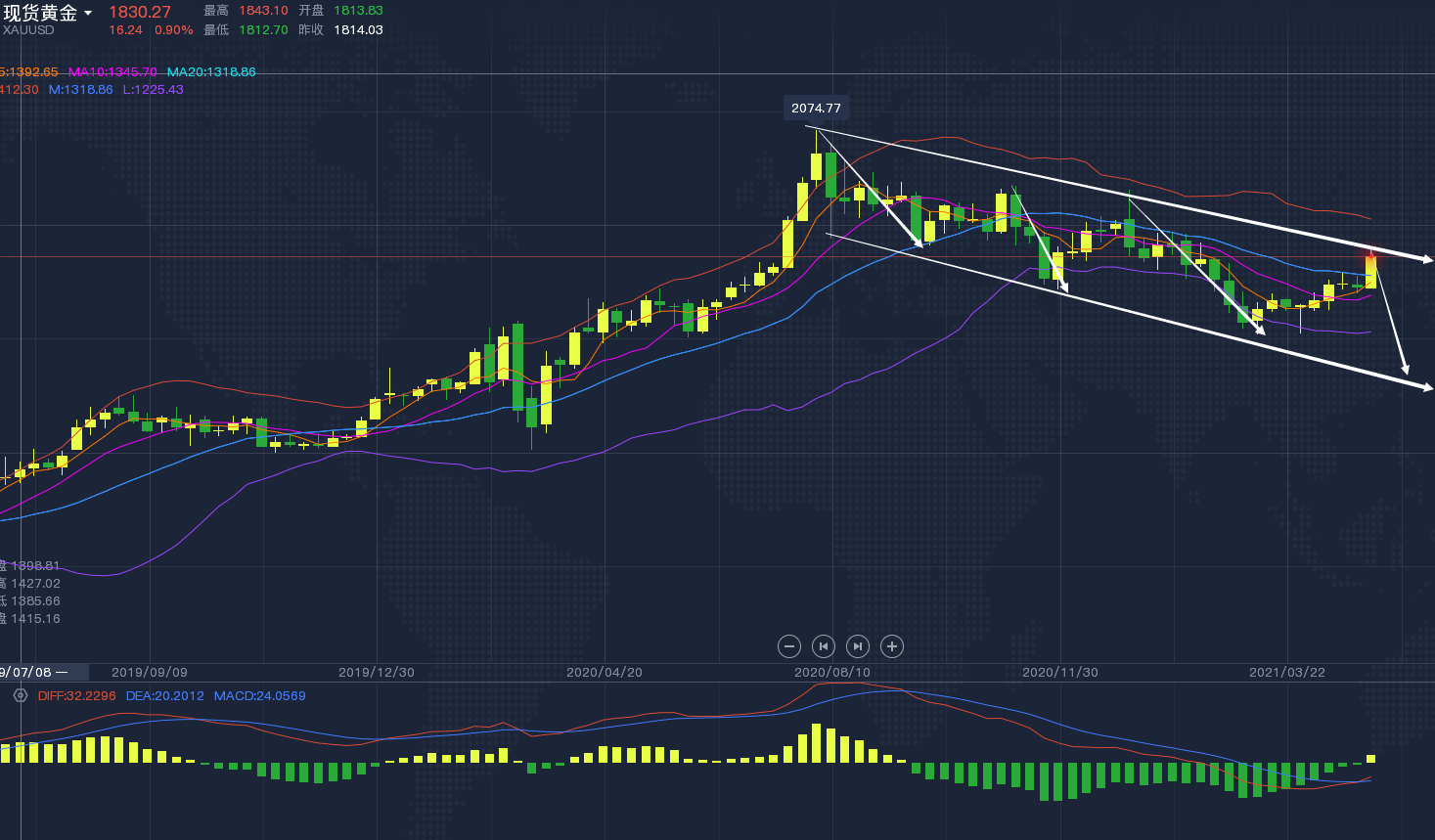Click the 2074.77 high price tag

click(815, 109)
